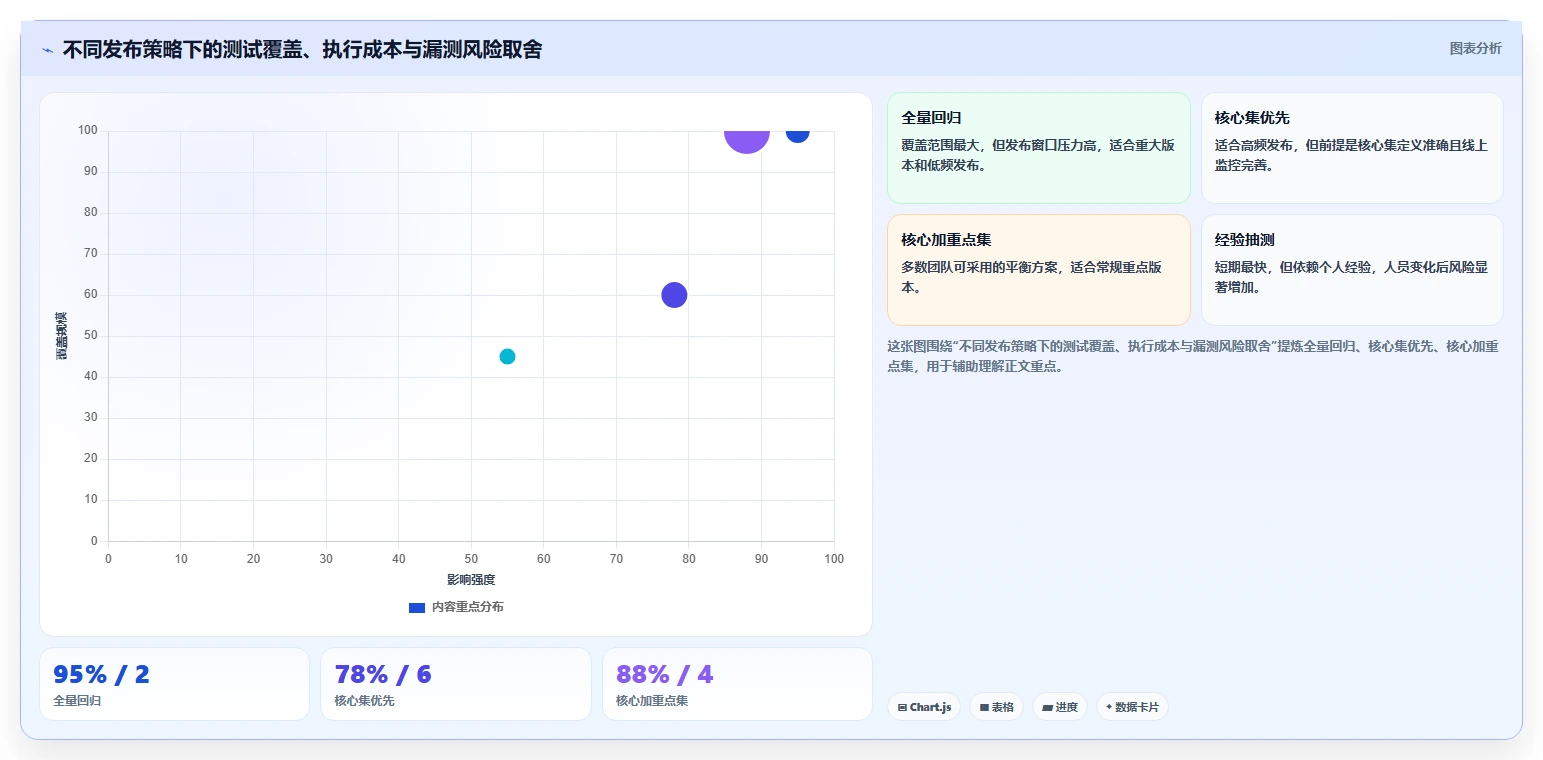Click the 进度 tag chip
Screen dimensions: 1543x760
[1060, 707]
